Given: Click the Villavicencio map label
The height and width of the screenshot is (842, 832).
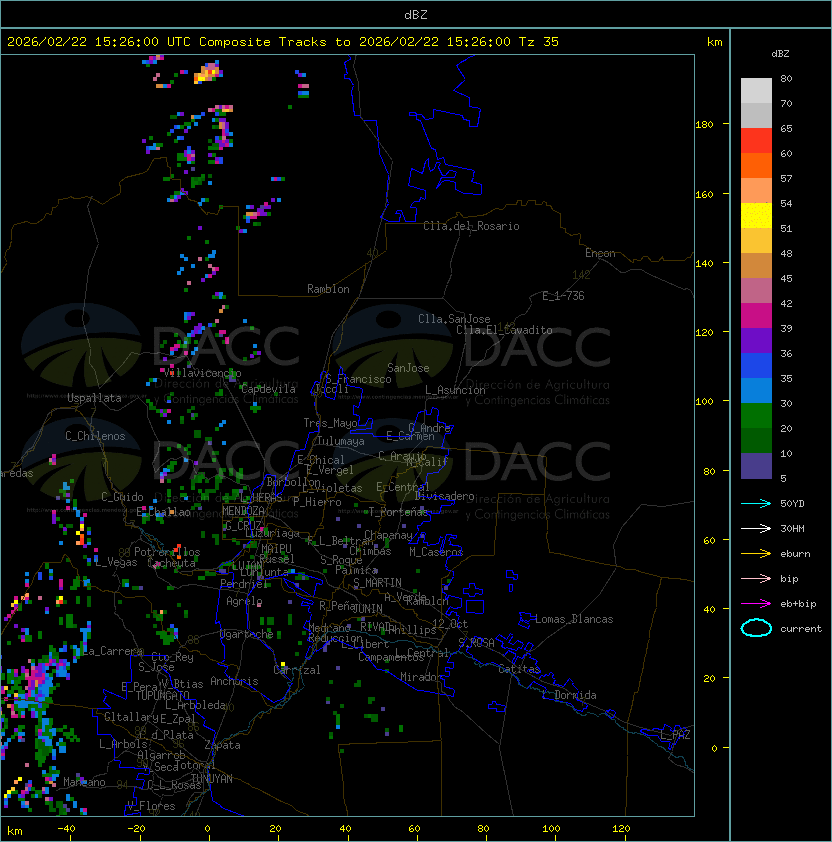Looking at the screenshot, I should click(x=202, y=373).
